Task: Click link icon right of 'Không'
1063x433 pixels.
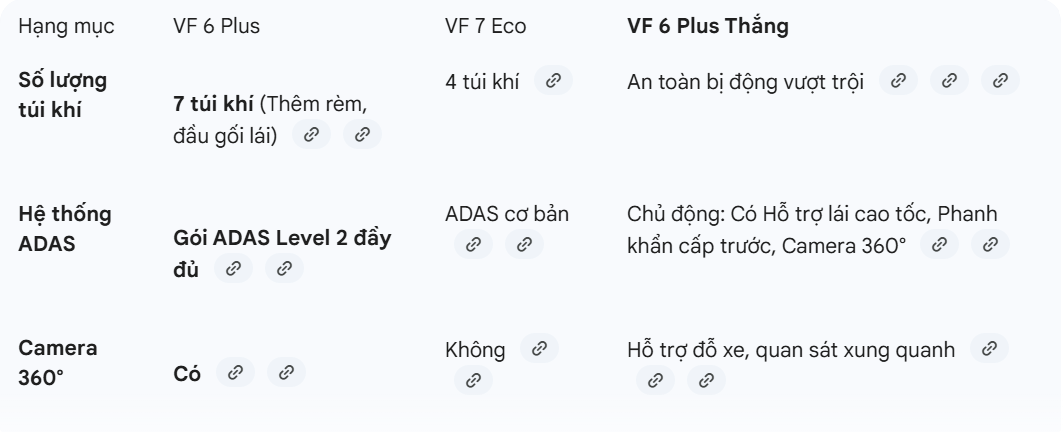Action: (539, 349)
